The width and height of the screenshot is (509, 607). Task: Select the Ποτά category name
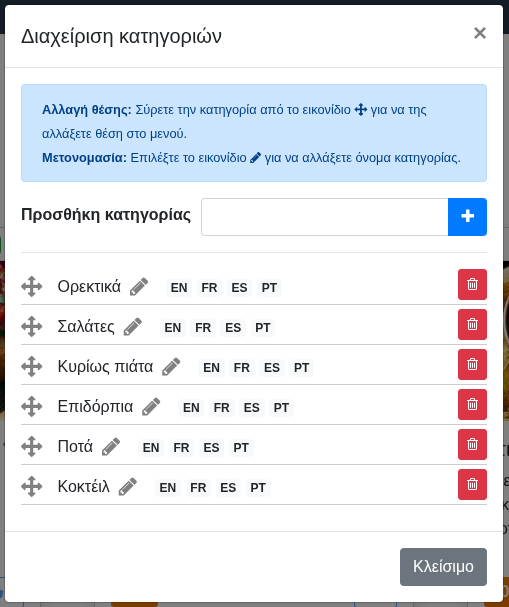(75, 446)
